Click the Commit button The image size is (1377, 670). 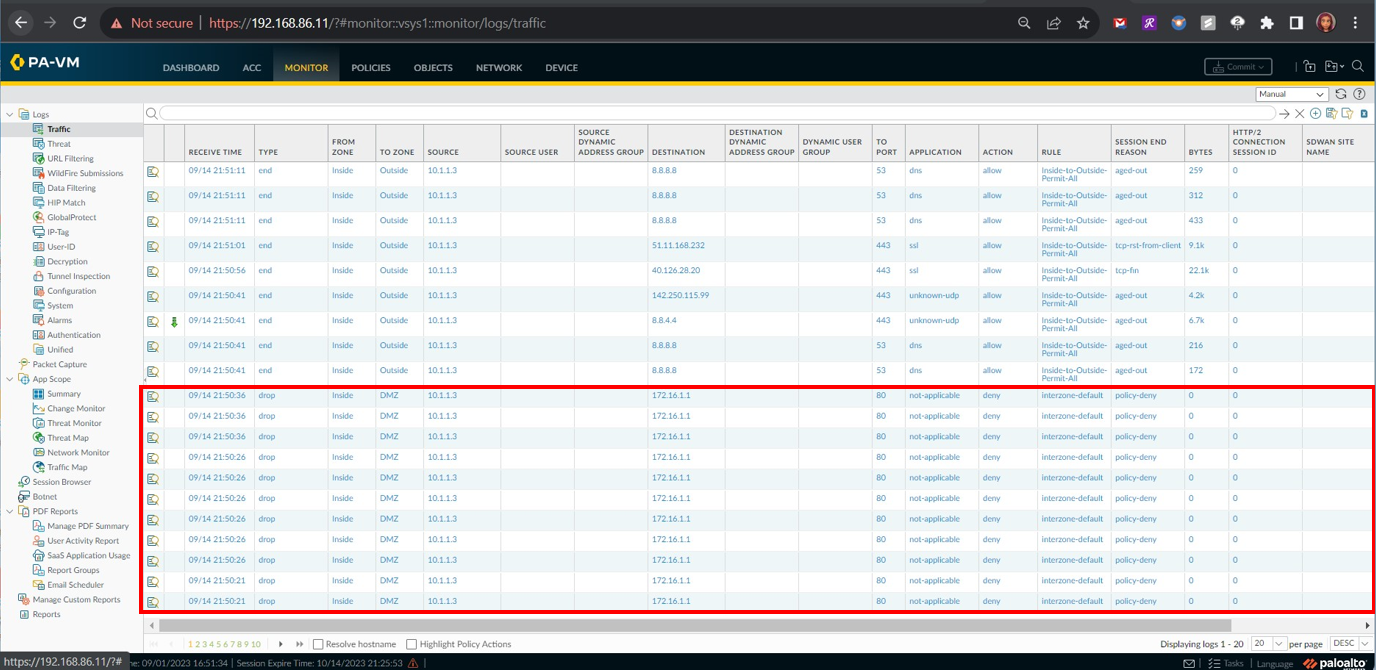(x=1238, y=67)
